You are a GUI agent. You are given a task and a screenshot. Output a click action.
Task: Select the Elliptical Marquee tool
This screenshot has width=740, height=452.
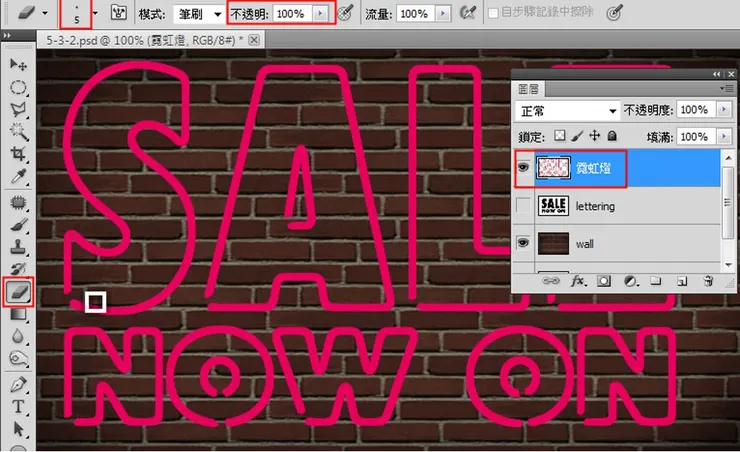click(18, 87)
